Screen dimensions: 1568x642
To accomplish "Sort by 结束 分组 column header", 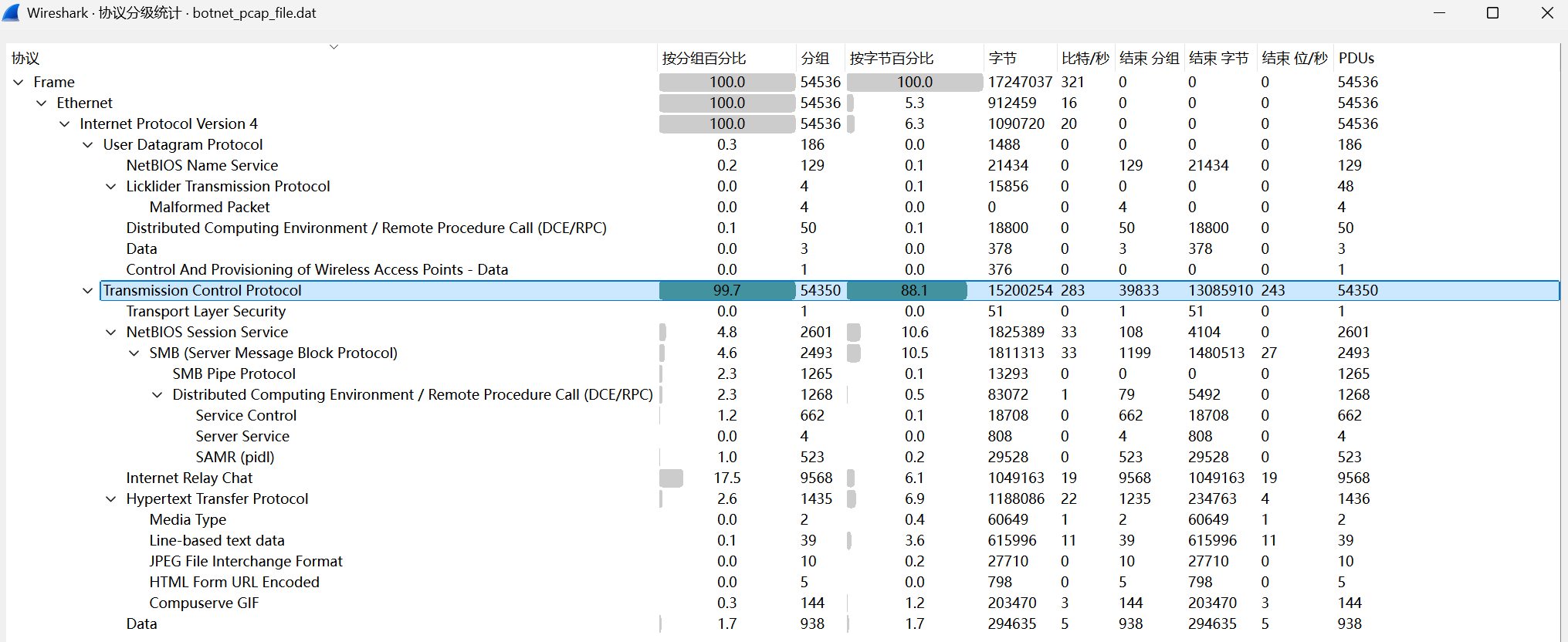I will (1150, 58).
